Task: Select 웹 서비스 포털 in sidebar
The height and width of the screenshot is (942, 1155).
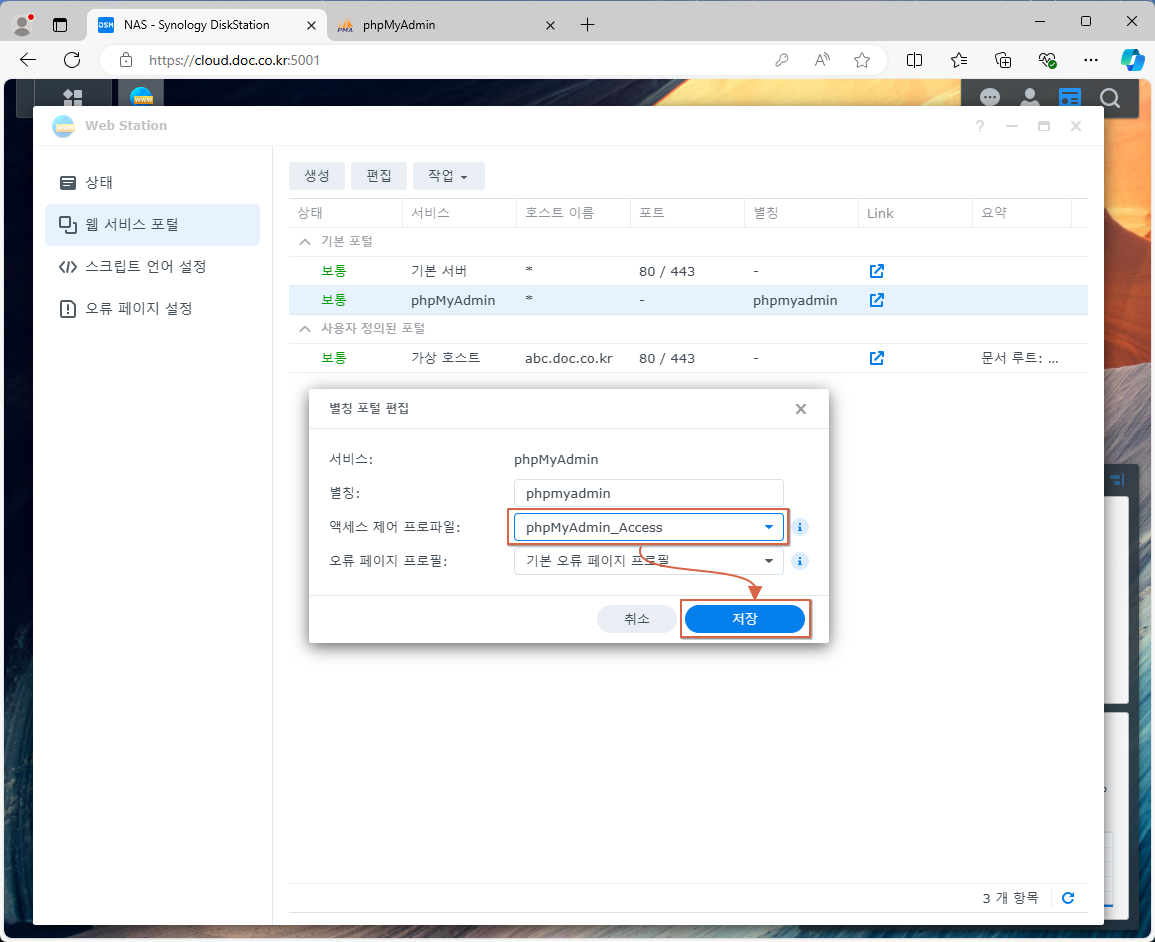Action: tap(152, 225)
